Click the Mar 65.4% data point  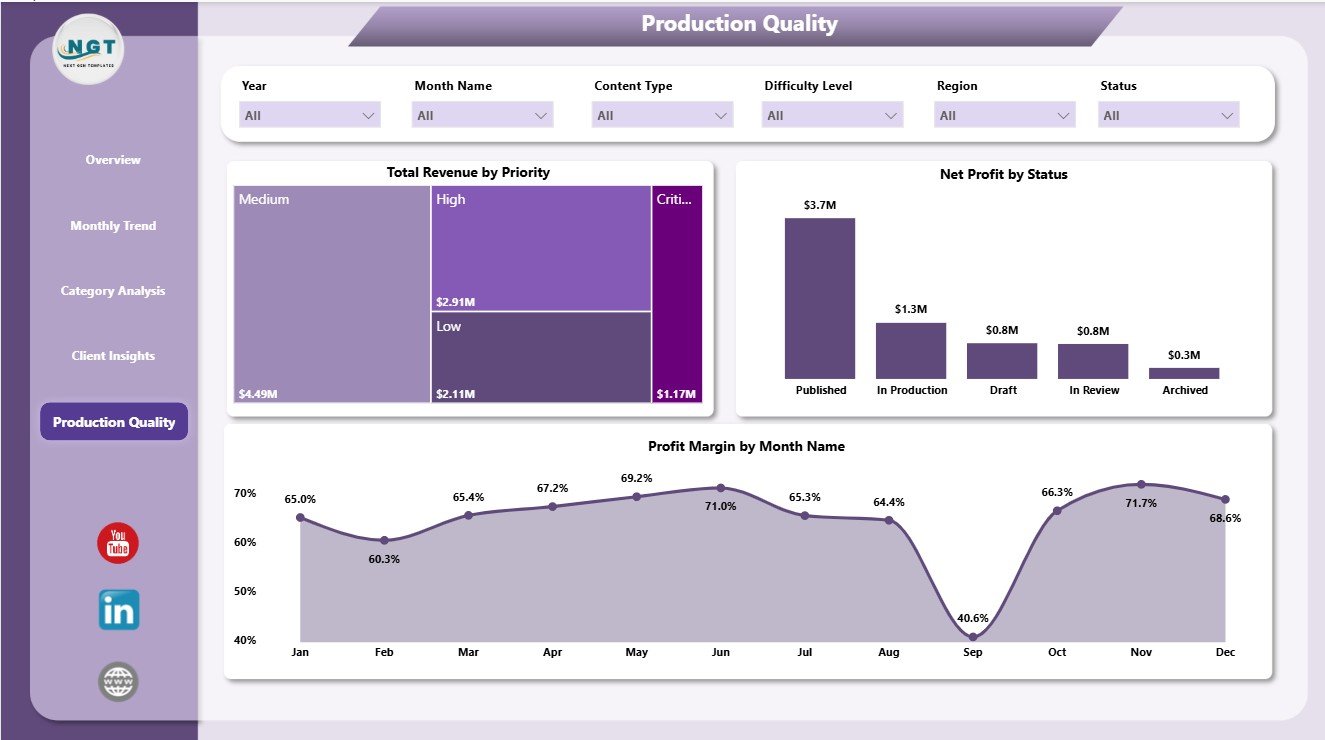tap(469, 515)
